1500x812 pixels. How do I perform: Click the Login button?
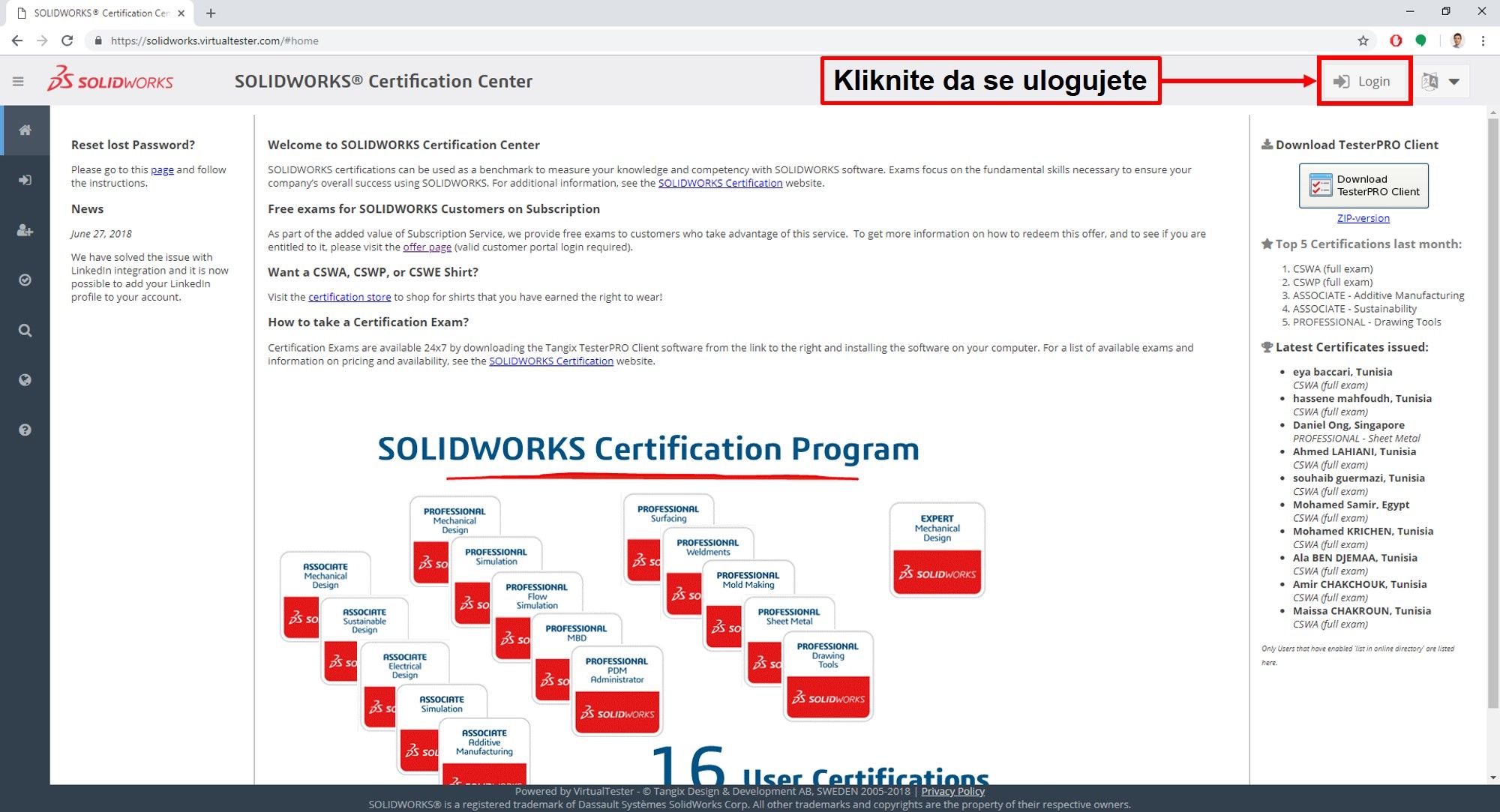(x=1364, y=81)
